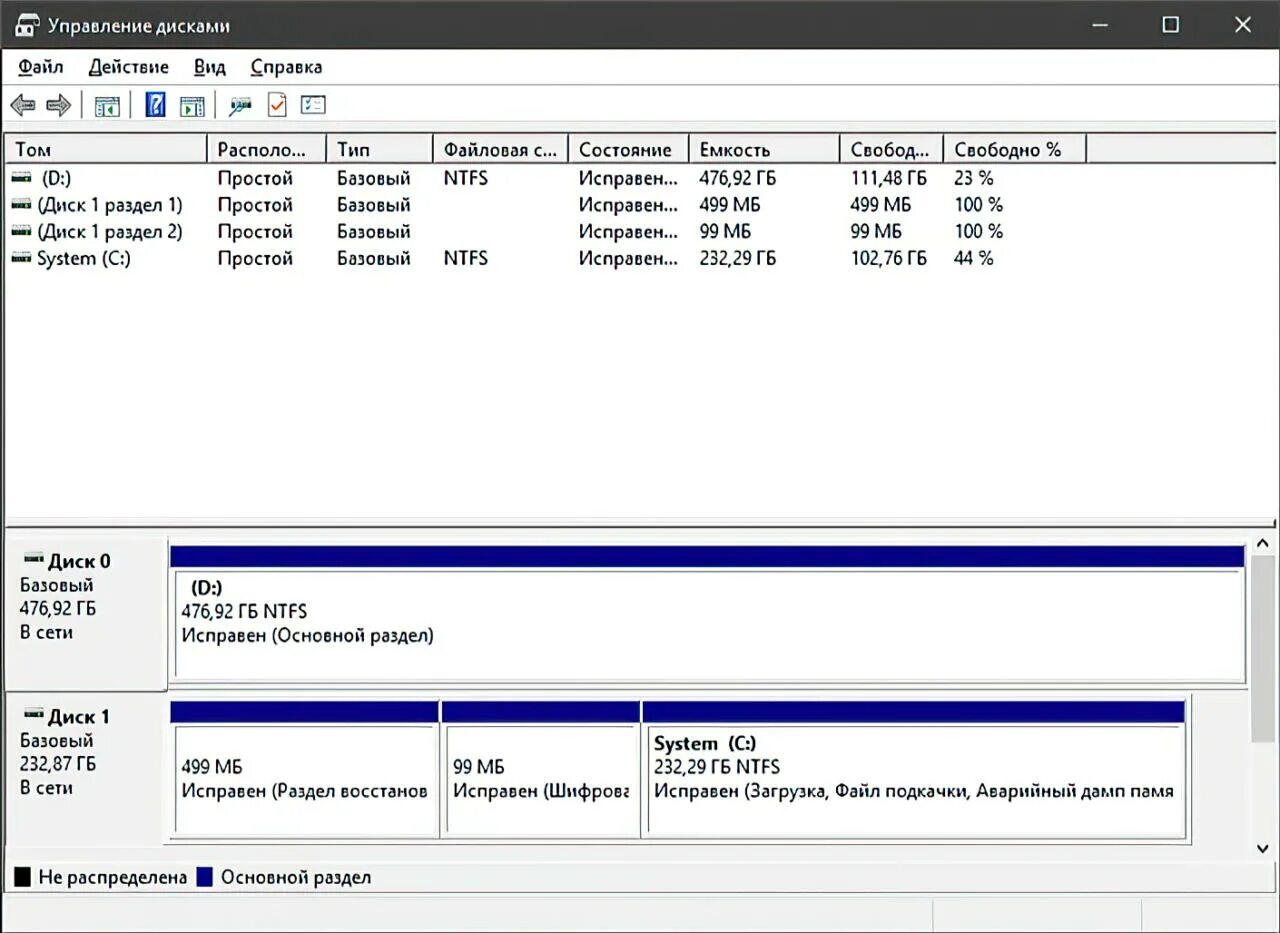Click the Forward arrow toolbar icon
This screenshot has width=1280, height=933.
58,105
